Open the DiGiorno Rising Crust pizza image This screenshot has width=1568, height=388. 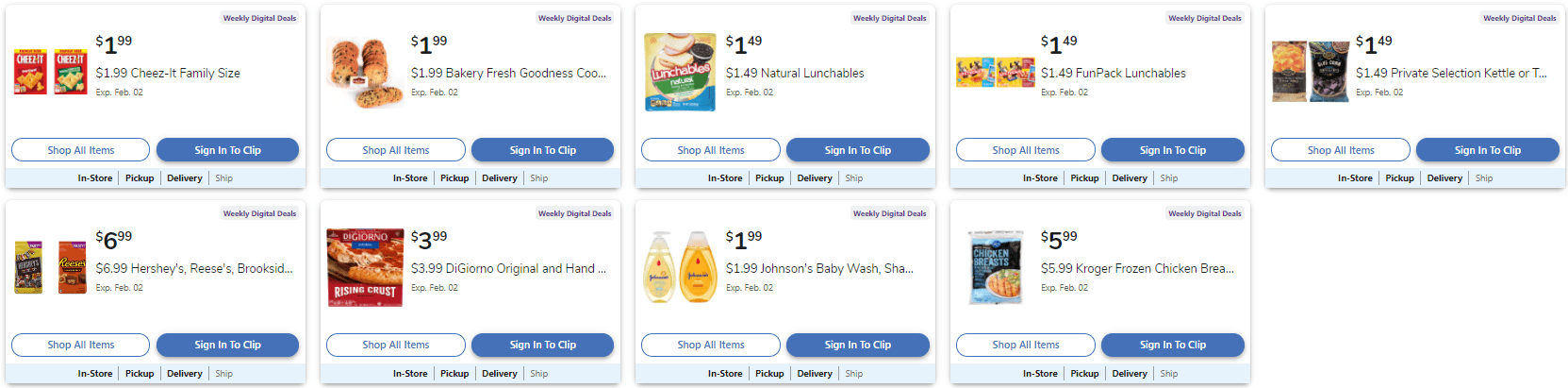365,267
